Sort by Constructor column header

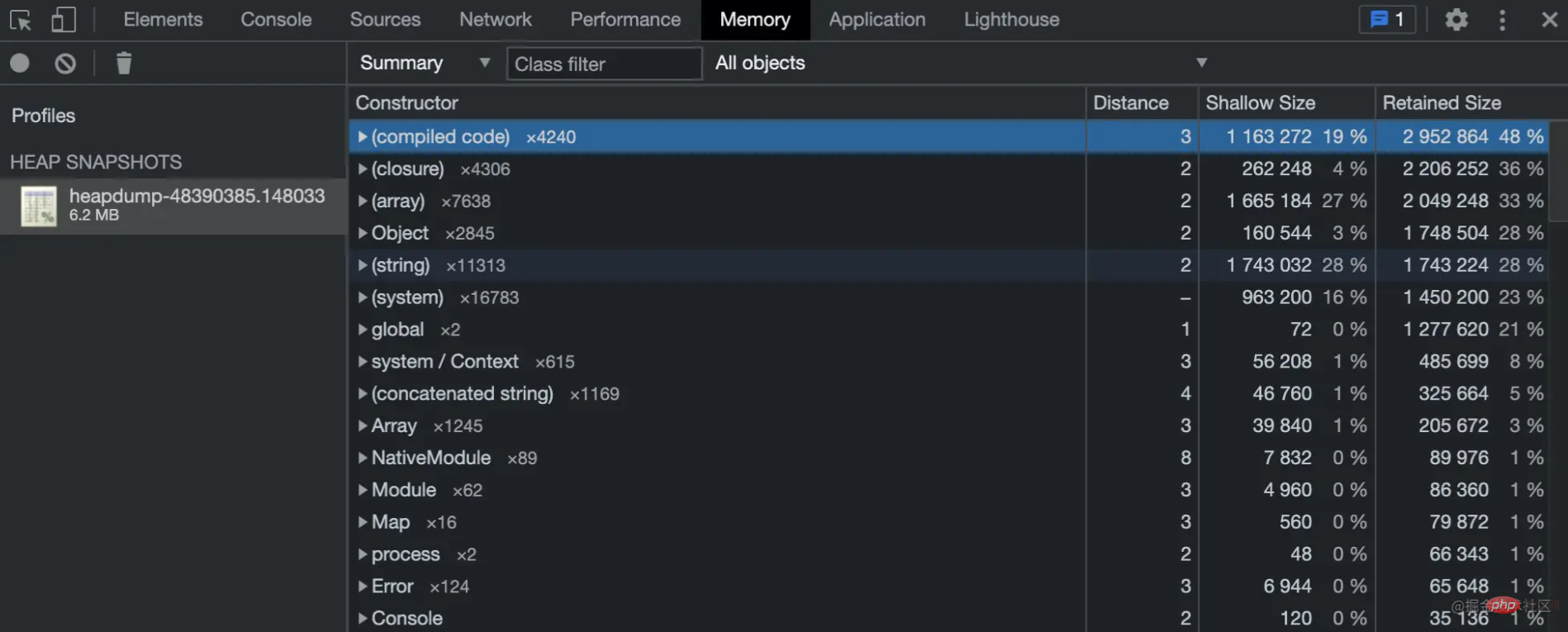click(x=716, y=102)
